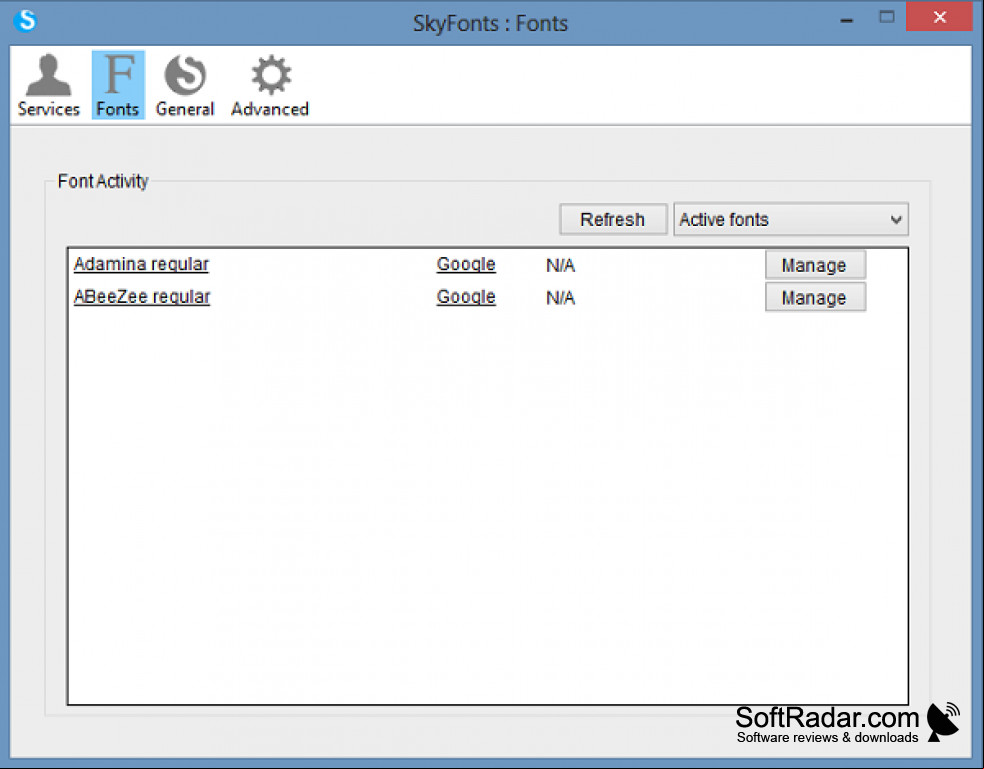Switch to the General tab
984x769 pixels.
(x=185, y=85)
